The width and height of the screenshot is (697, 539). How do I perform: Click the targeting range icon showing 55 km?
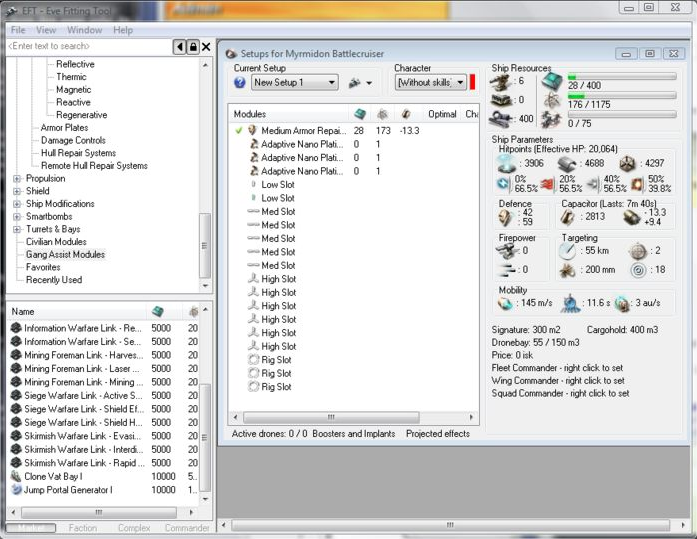click(567, 251)
